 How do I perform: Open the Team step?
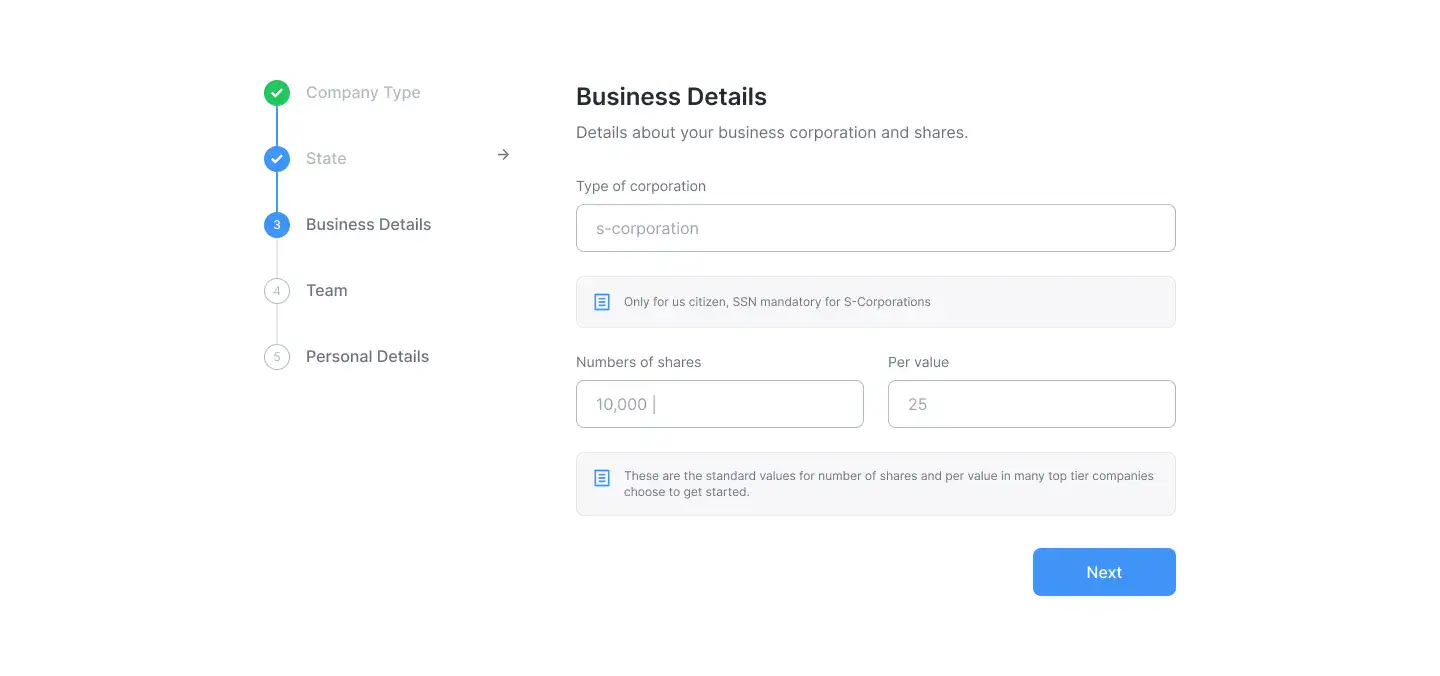(x=327, y=291)
